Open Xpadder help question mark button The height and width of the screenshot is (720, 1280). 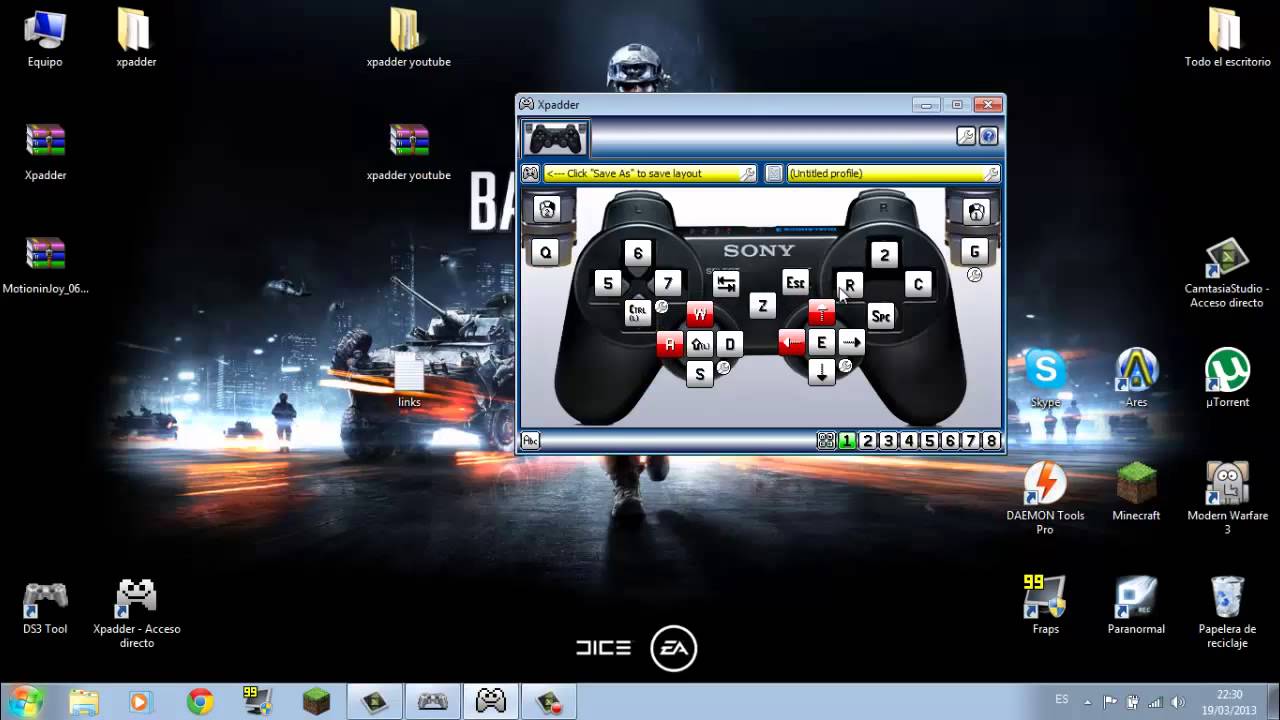click(x=988, y=137)
